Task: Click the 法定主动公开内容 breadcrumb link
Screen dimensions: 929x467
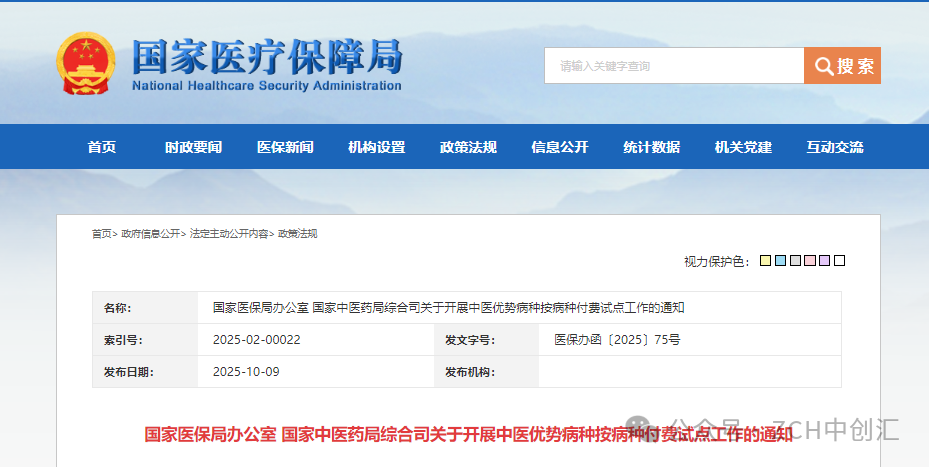Action: pos(229,234)
